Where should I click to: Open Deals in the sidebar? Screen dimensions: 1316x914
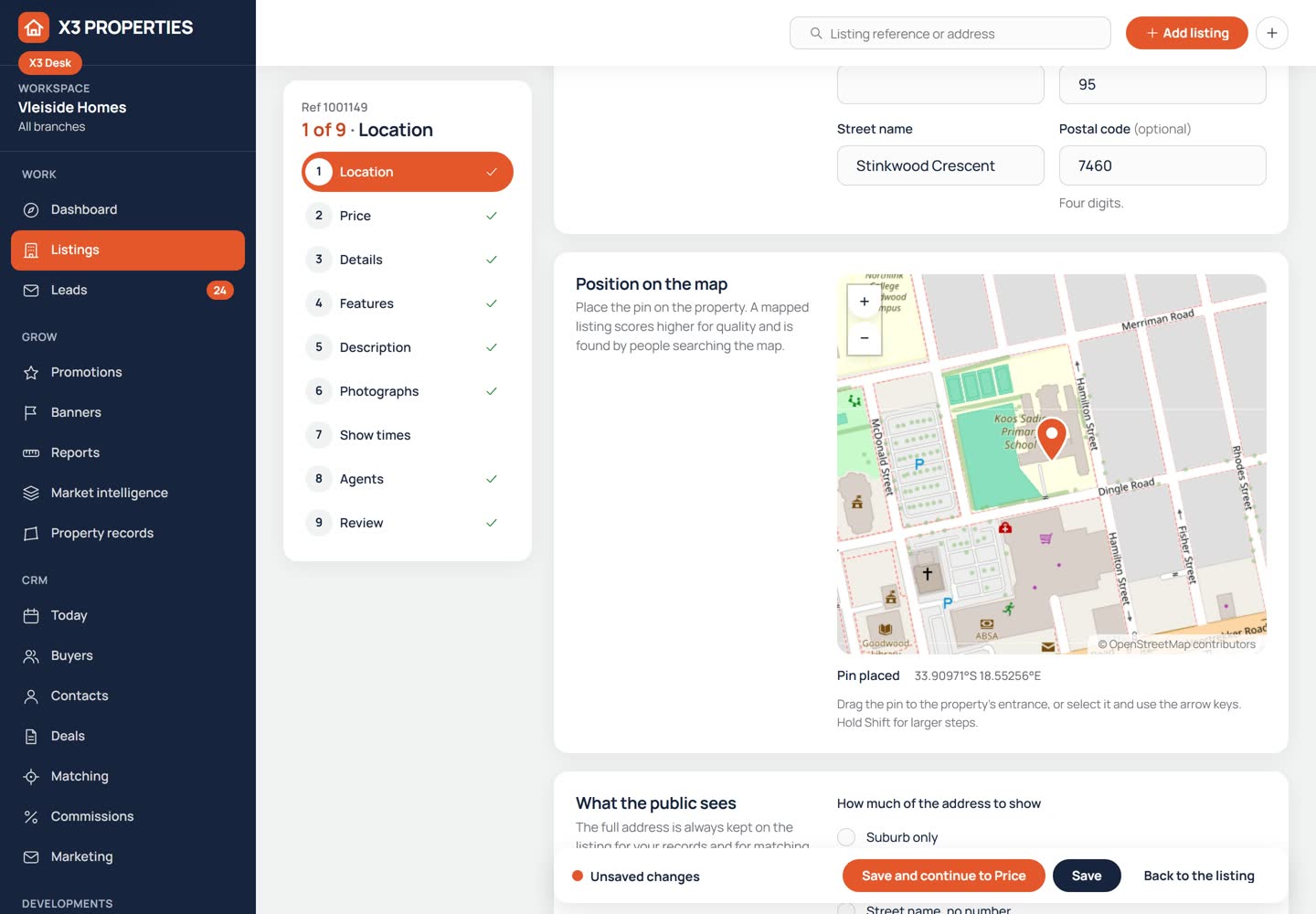[128, 737]
